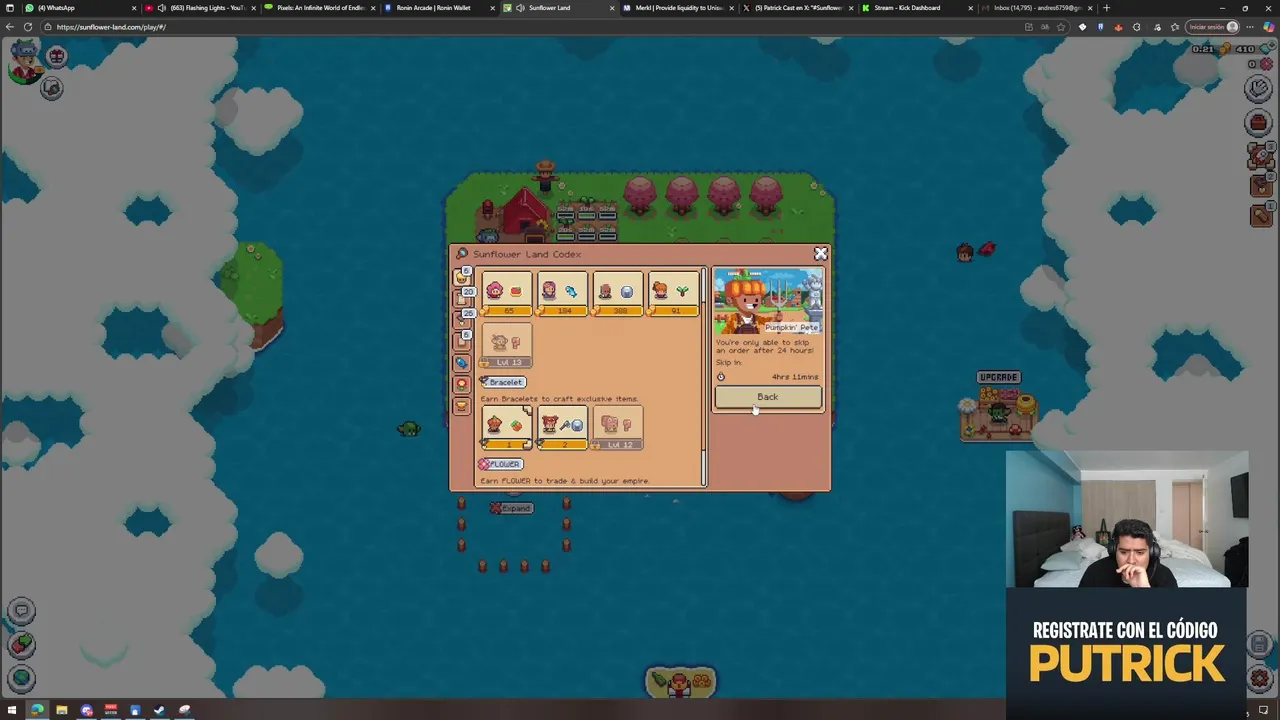Click the vegetable basket icon bottom-left

(x=22, y=645)
